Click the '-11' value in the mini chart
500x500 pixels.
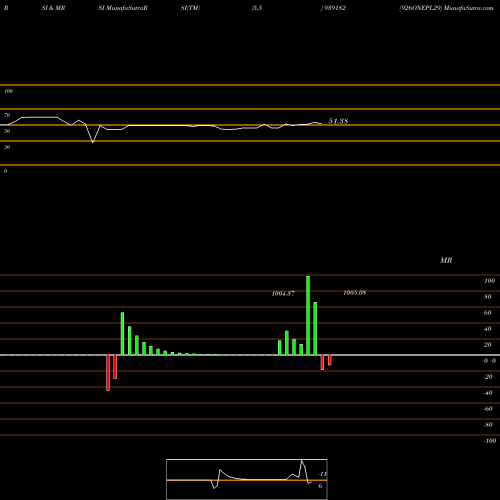pos(323,474)
